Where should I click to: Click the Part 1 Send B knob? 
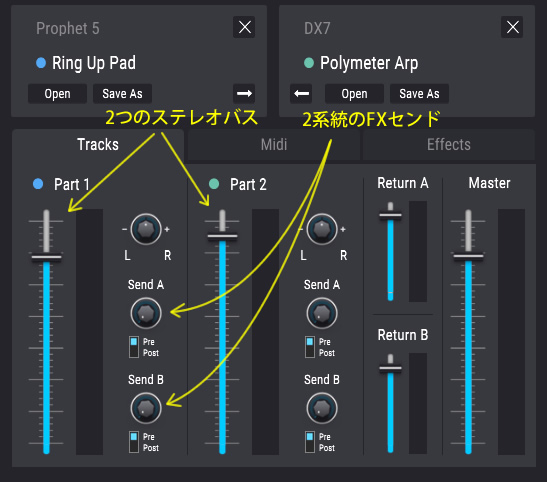tap(146, 408)
